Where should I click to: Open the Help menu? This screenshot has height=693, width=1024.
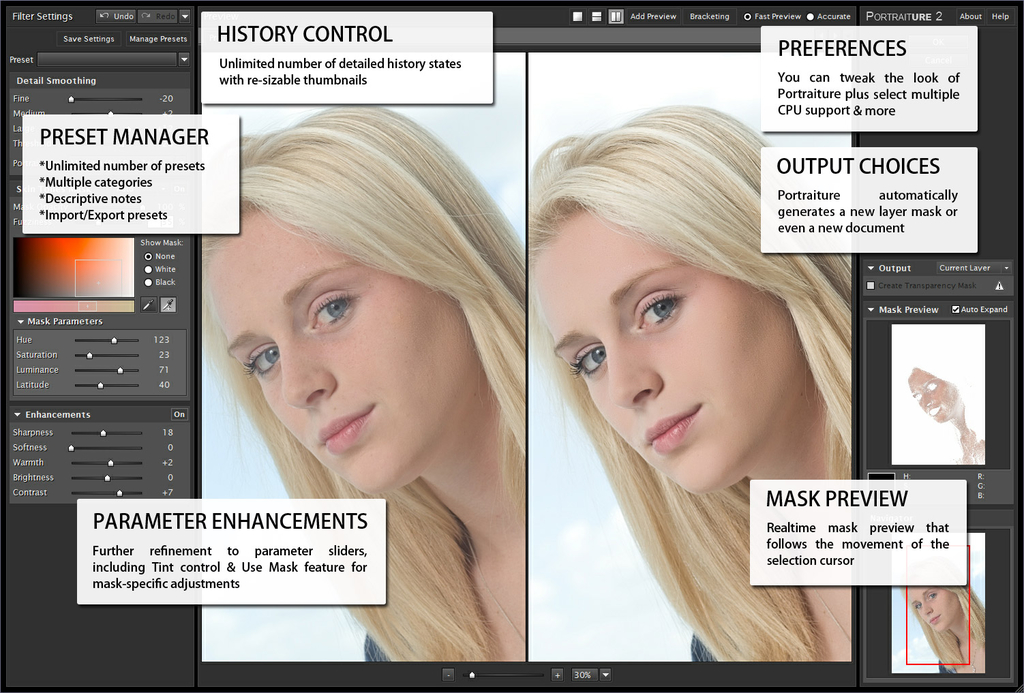[1000, 16]
